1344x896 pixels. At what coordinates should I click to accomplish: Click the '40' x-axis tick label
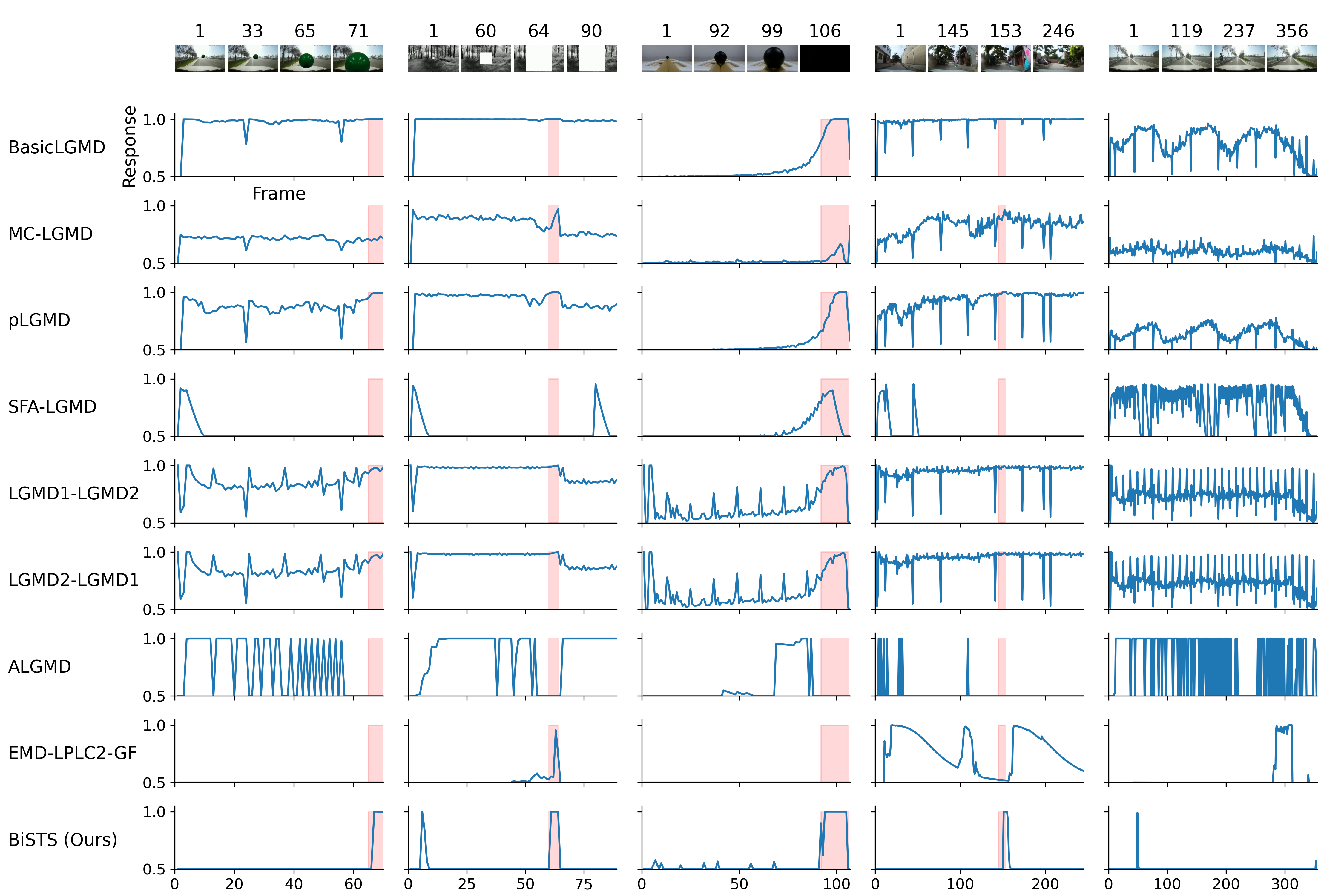(x=294, y=884)
